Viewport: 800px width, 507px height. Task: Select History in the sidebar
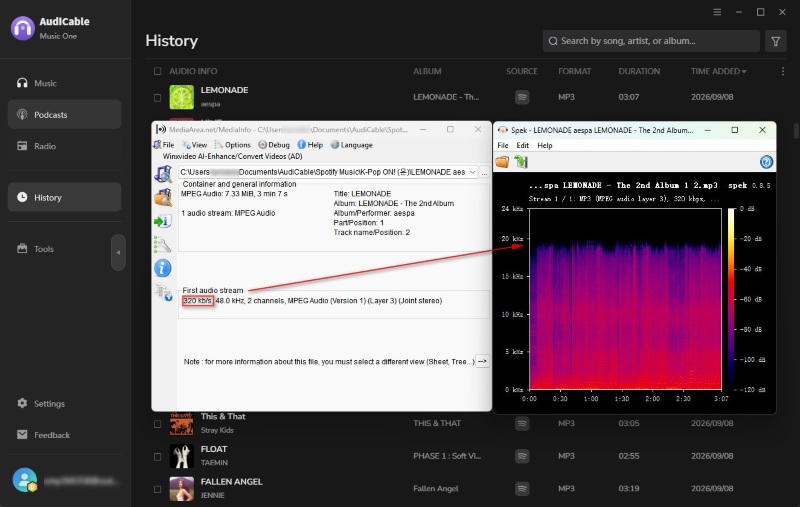pyautogui.click(x=64, y=197)
